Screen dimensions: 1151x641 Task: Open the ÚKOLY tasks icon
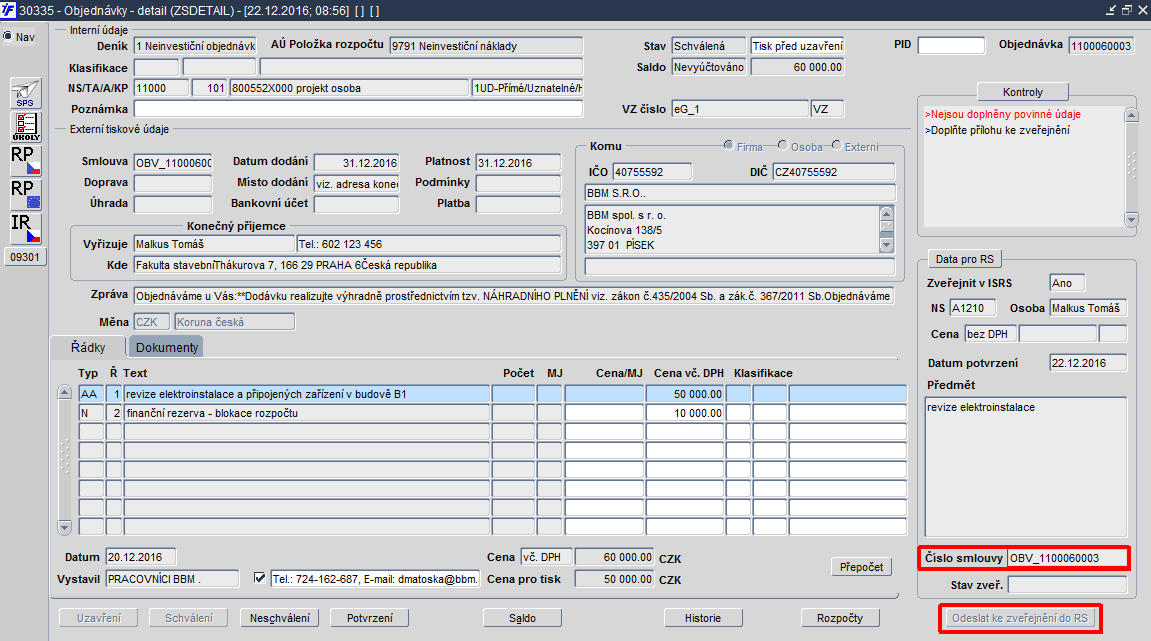coord(26,126)
